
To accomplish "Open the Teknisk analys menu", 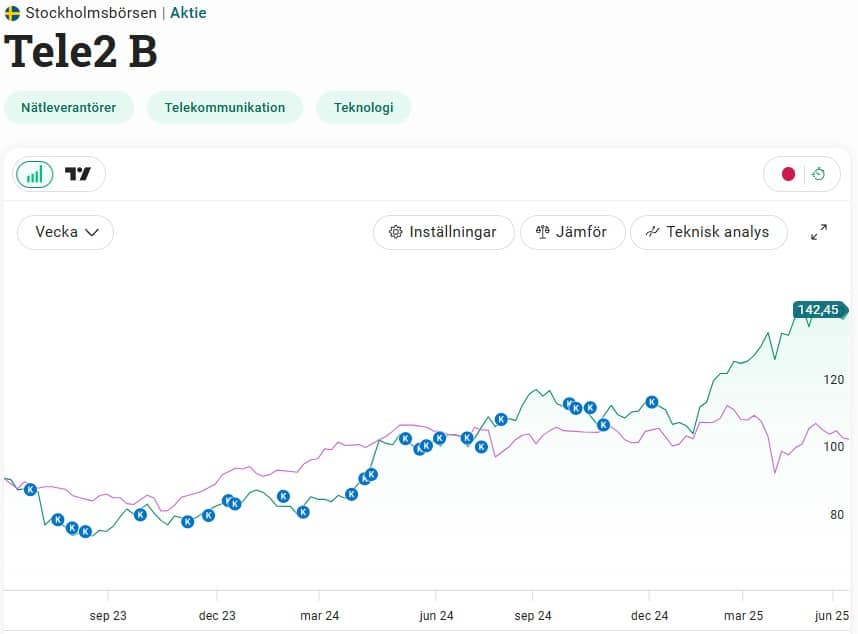I will pos(708,232).
